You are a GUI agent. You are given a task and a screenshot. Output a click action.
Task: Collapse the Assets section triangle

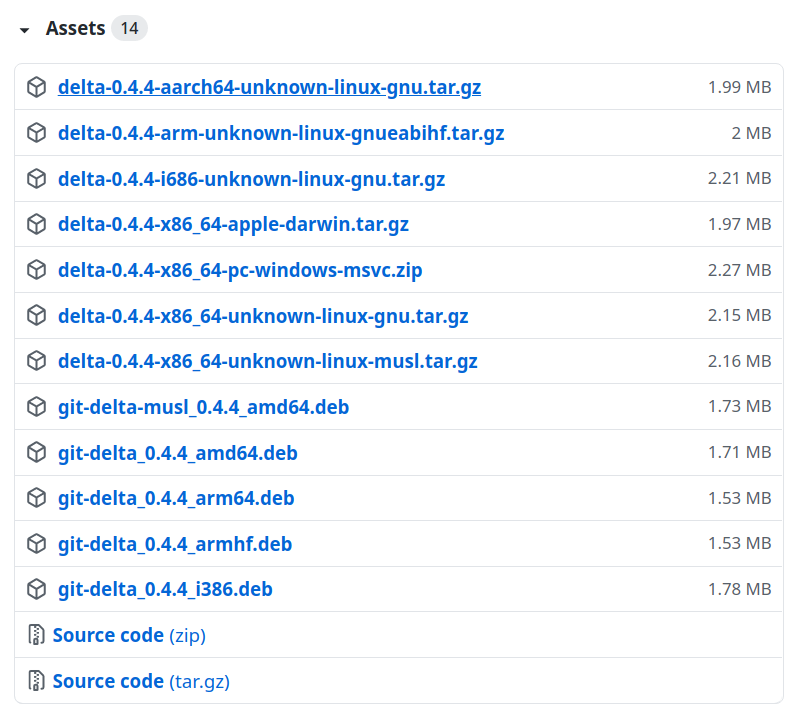coord(25,30)
